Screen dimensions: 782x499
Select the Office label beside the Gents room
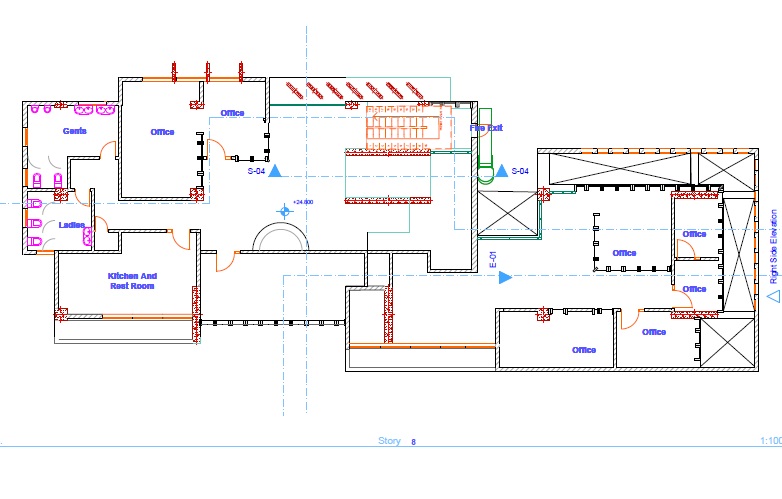162,132
